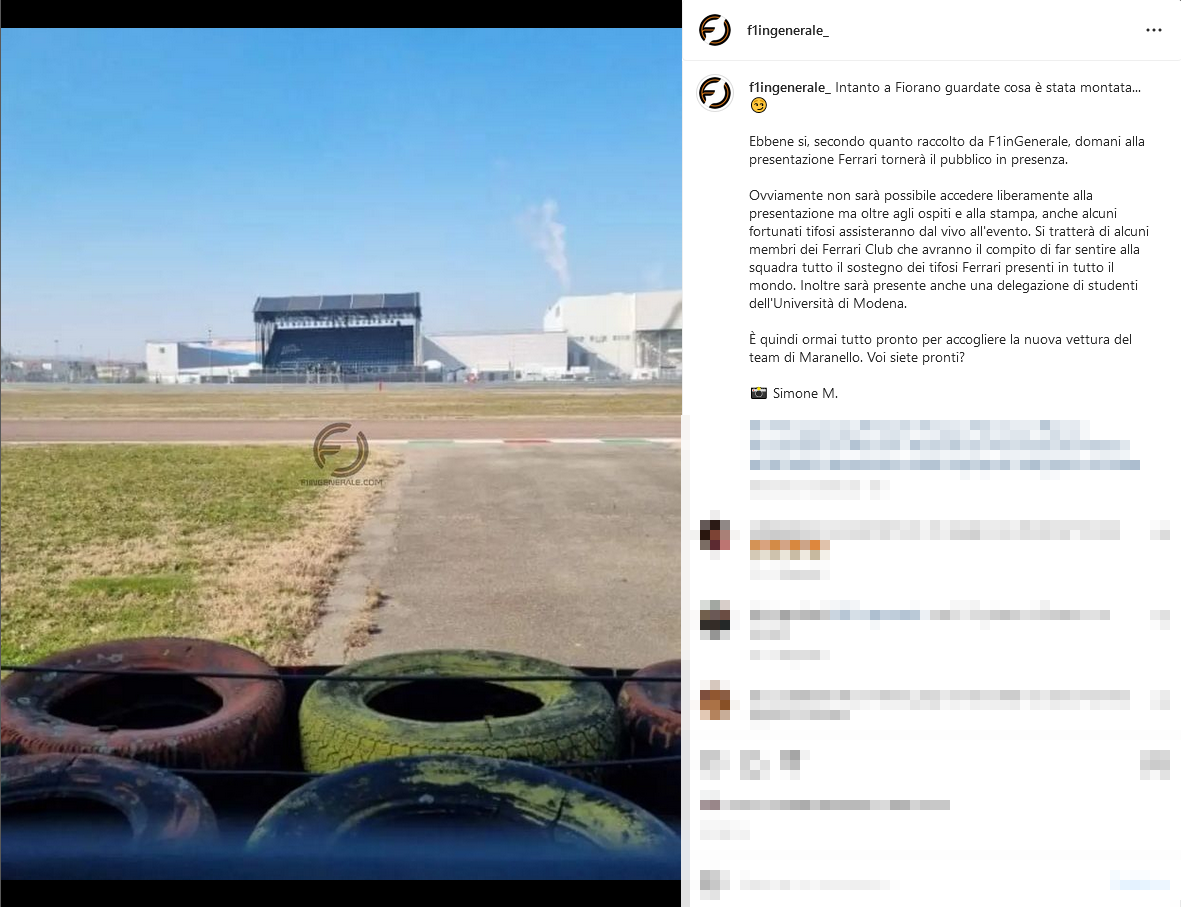The image size is (1181, 907).
Task: Open the list of likes below the action icons
Action: click(825, 805)
